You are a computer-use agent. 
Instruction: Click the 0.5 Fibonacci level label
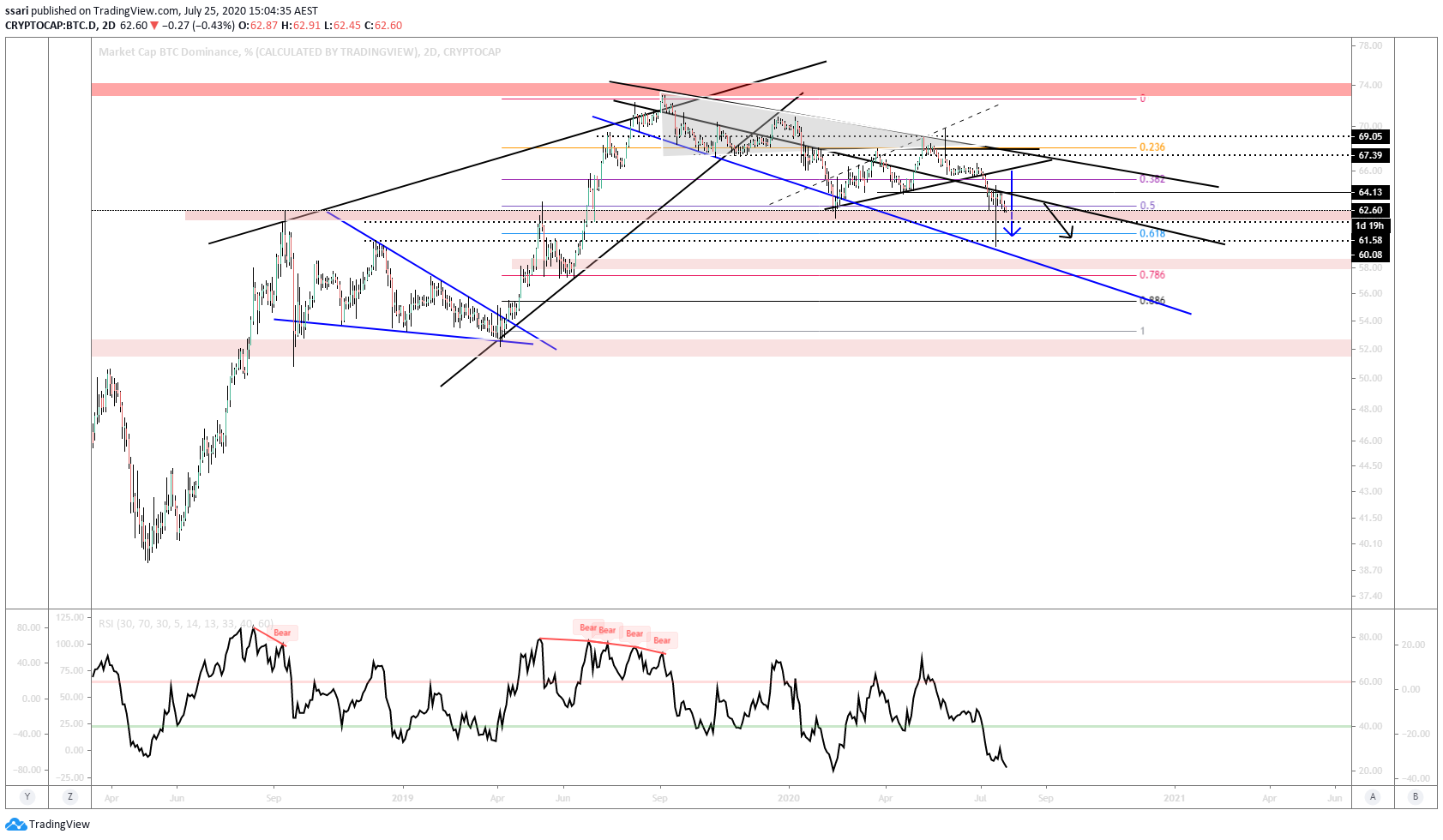click(x=1147, y=206)
